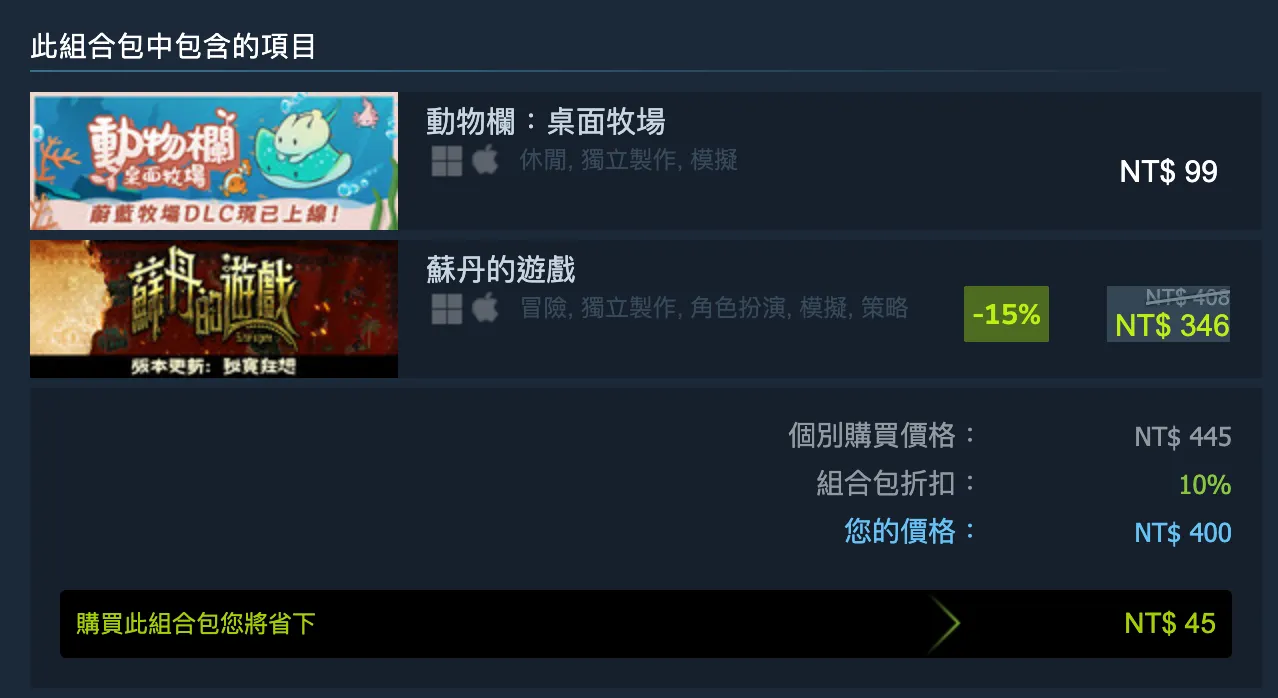Open the 動物欄：桌面牧場 game thumbnail
This screenshot has height=698, width=1278.
(x=214, y=161)
